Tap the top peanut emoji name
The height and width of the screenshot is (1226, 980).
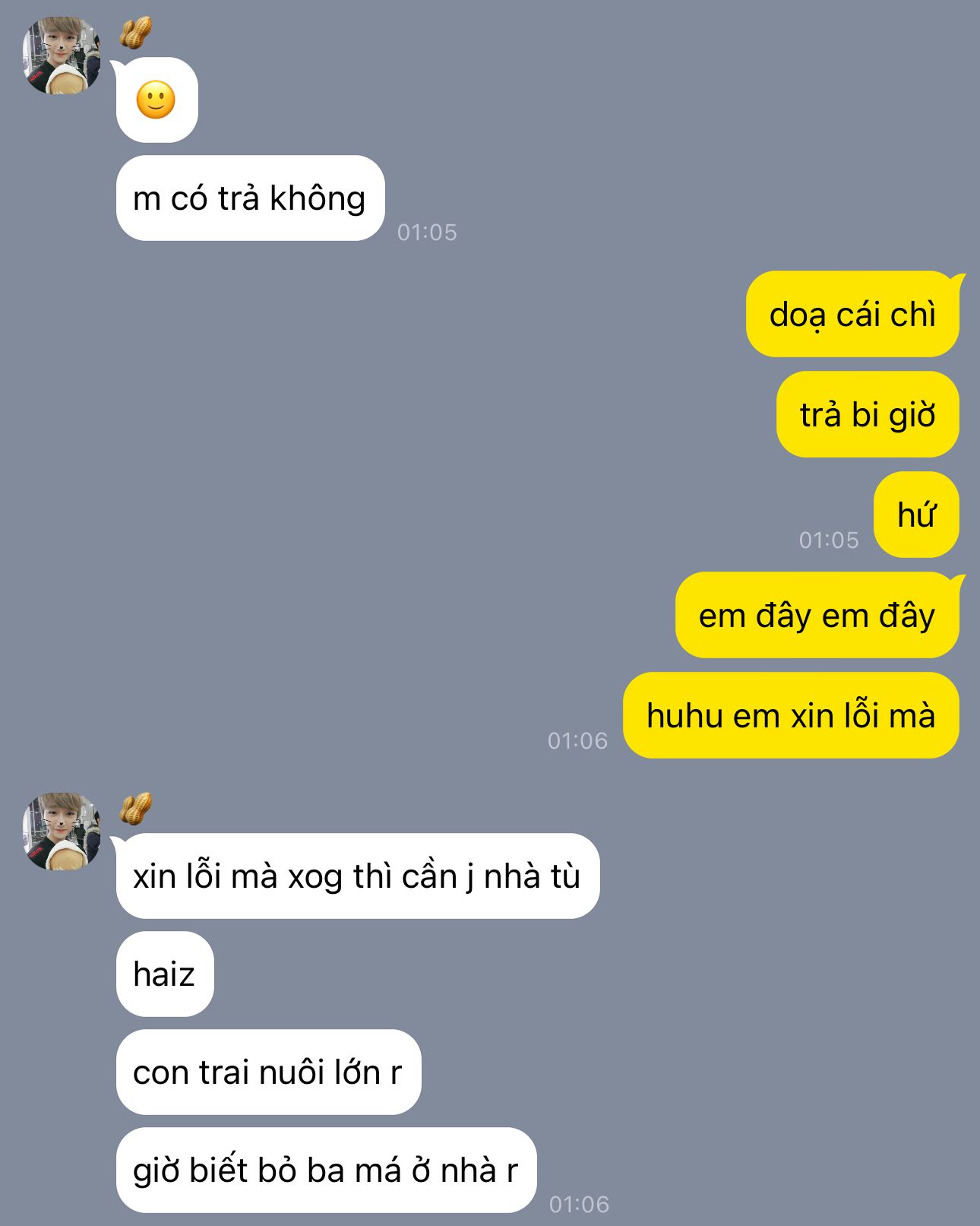pyautogui.click(x=136, y=33)
